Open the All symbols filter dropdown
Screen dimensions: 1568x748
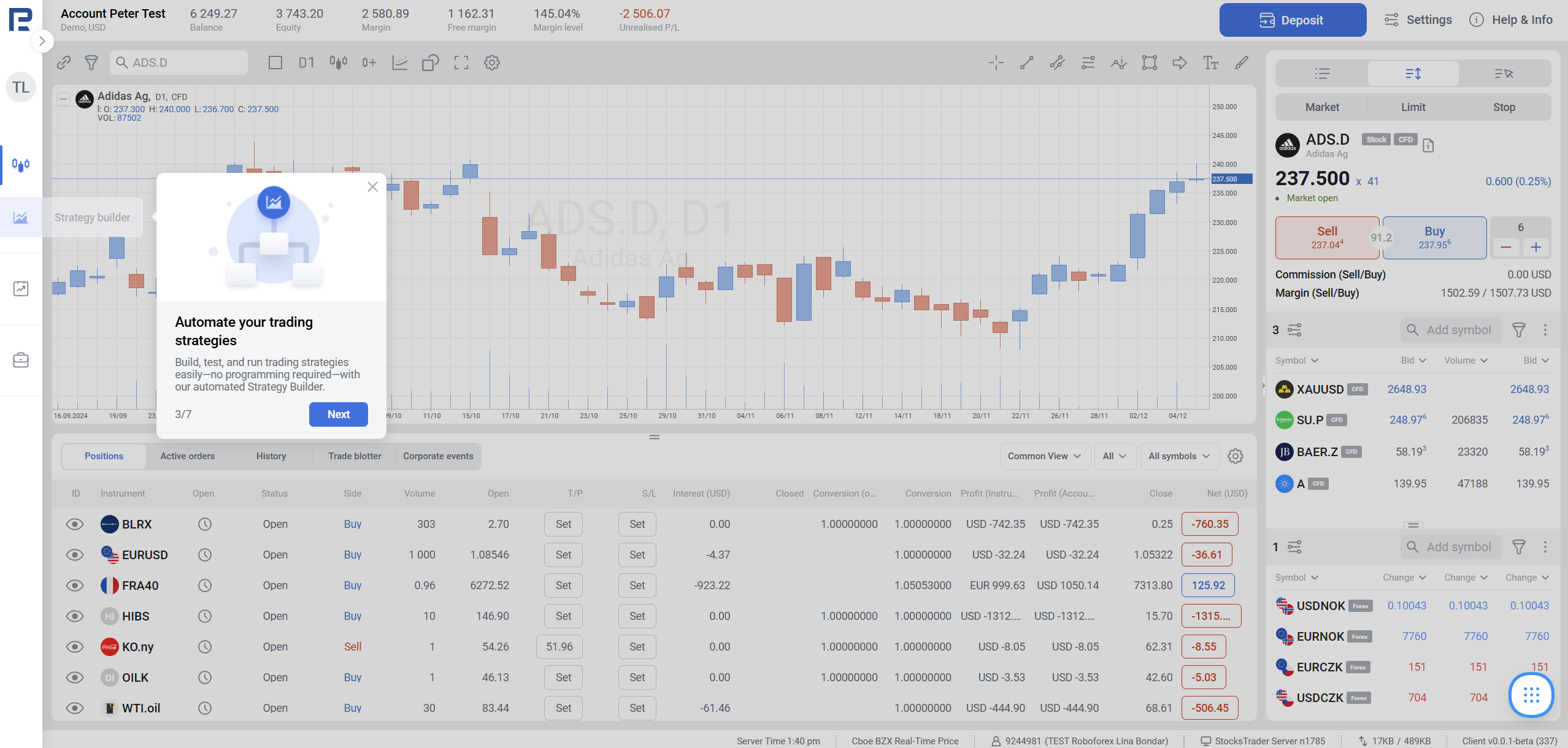coord(1178,456)
